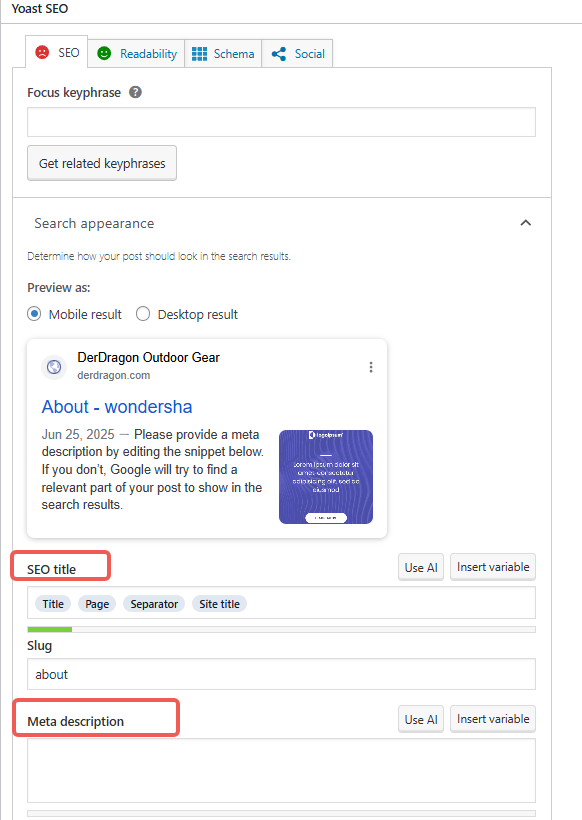Click the SEO title length progress bar
The image size is (582, 820).
[281, 630]
